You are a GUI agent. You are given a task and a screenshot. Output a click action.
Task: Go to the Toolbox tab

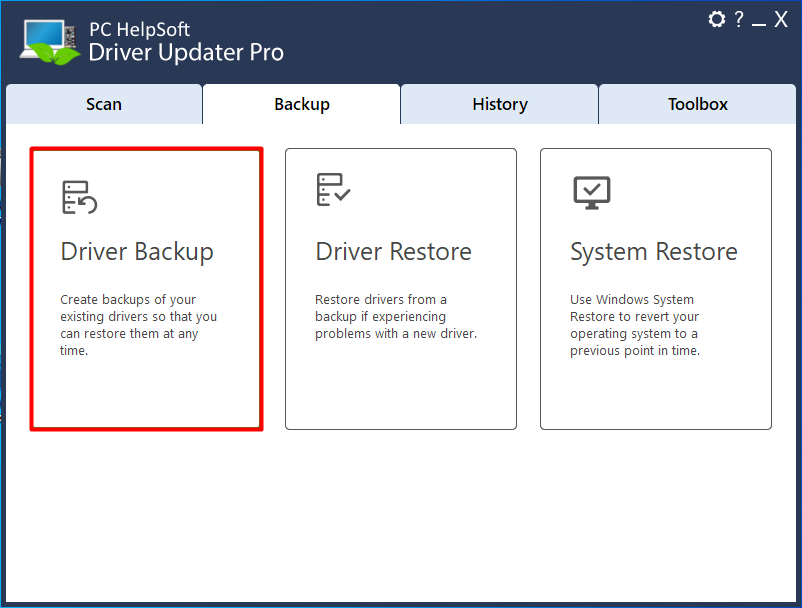[x=698, y=104]
